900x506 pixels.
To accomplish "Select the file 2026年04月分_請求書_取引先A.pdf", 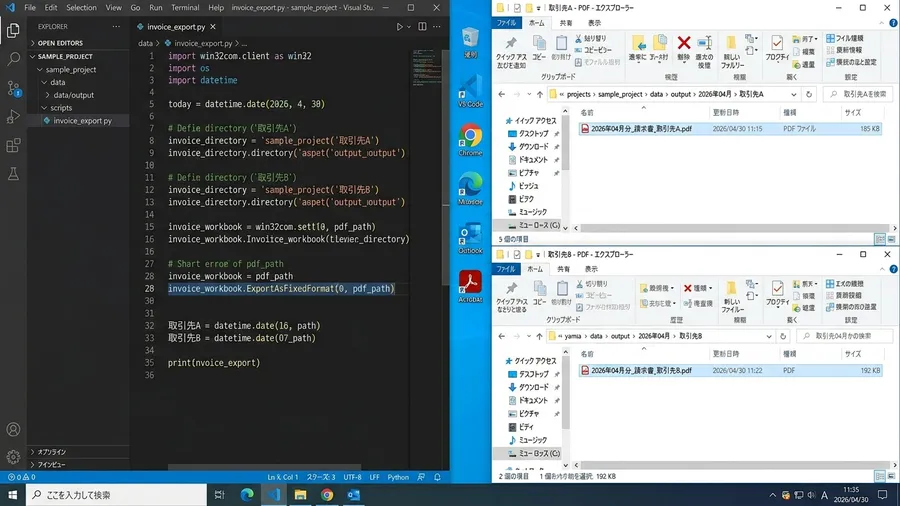I will (x=730, y=129).
